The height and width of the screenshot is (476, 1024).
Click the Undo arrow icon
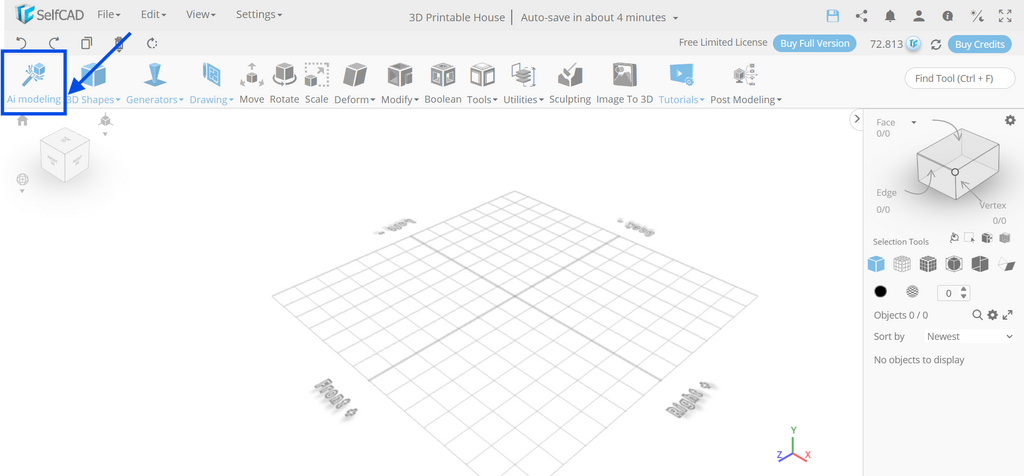pos(21,43)
